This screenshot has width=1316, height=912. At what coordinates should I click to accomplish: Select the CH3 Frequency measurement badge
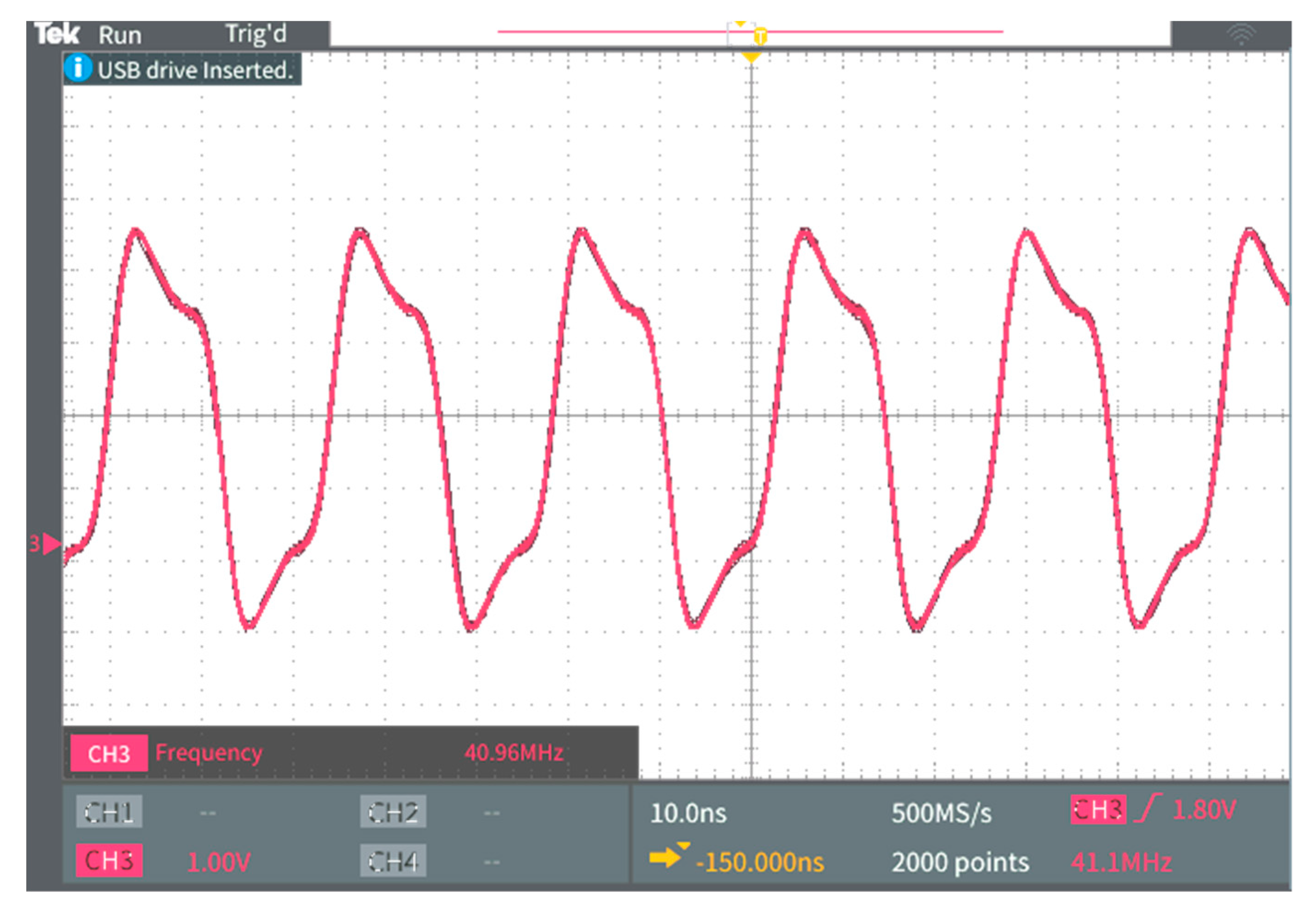click(109, 754)
